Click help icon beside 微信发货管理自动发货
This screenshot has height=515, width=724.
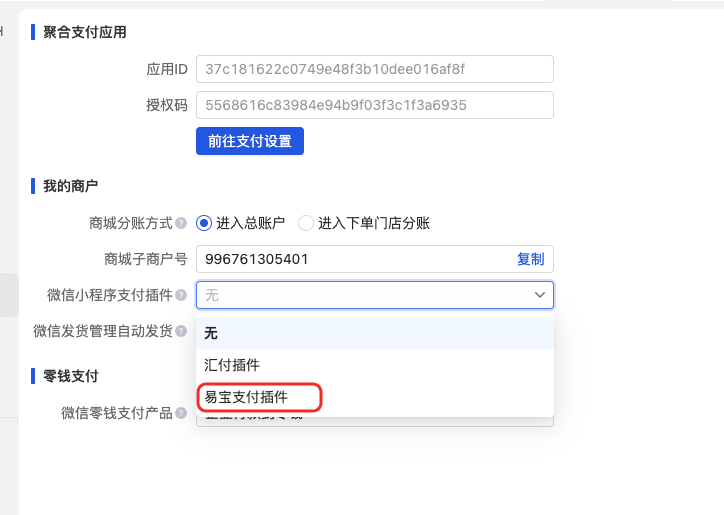pyautogui.click(x=181, y=331)
